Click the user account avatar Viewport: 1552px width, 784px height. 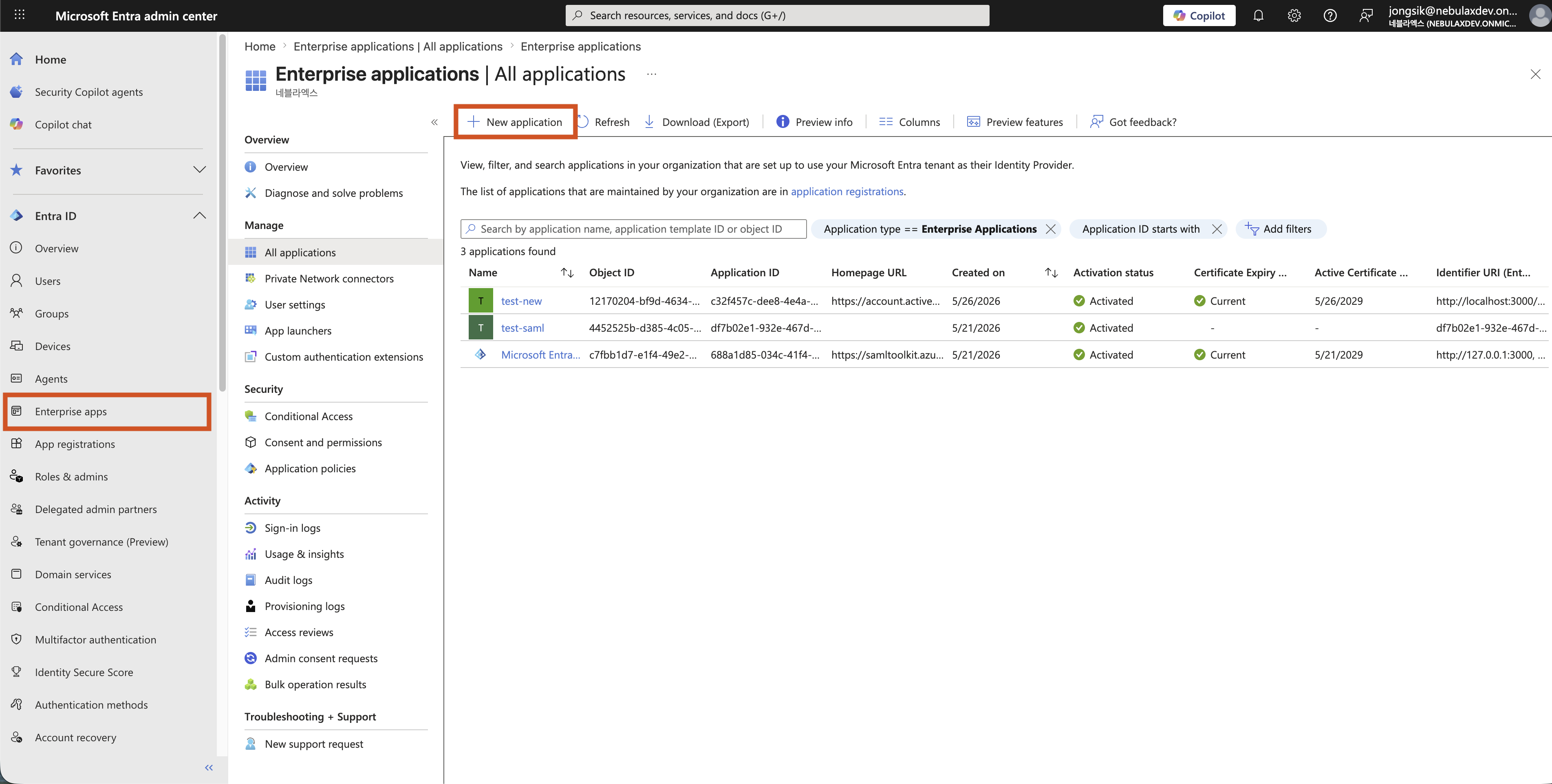pyautogui.click(x=1539, y=15)
